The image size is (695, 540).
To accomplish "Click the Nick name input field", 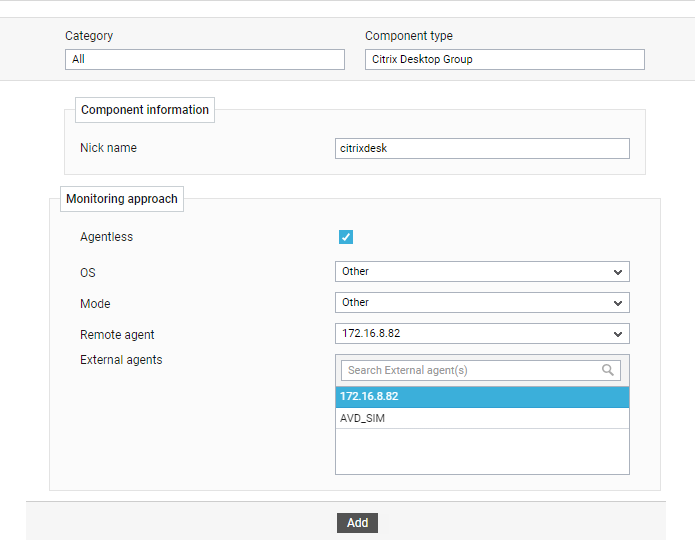I will (482, 148).
